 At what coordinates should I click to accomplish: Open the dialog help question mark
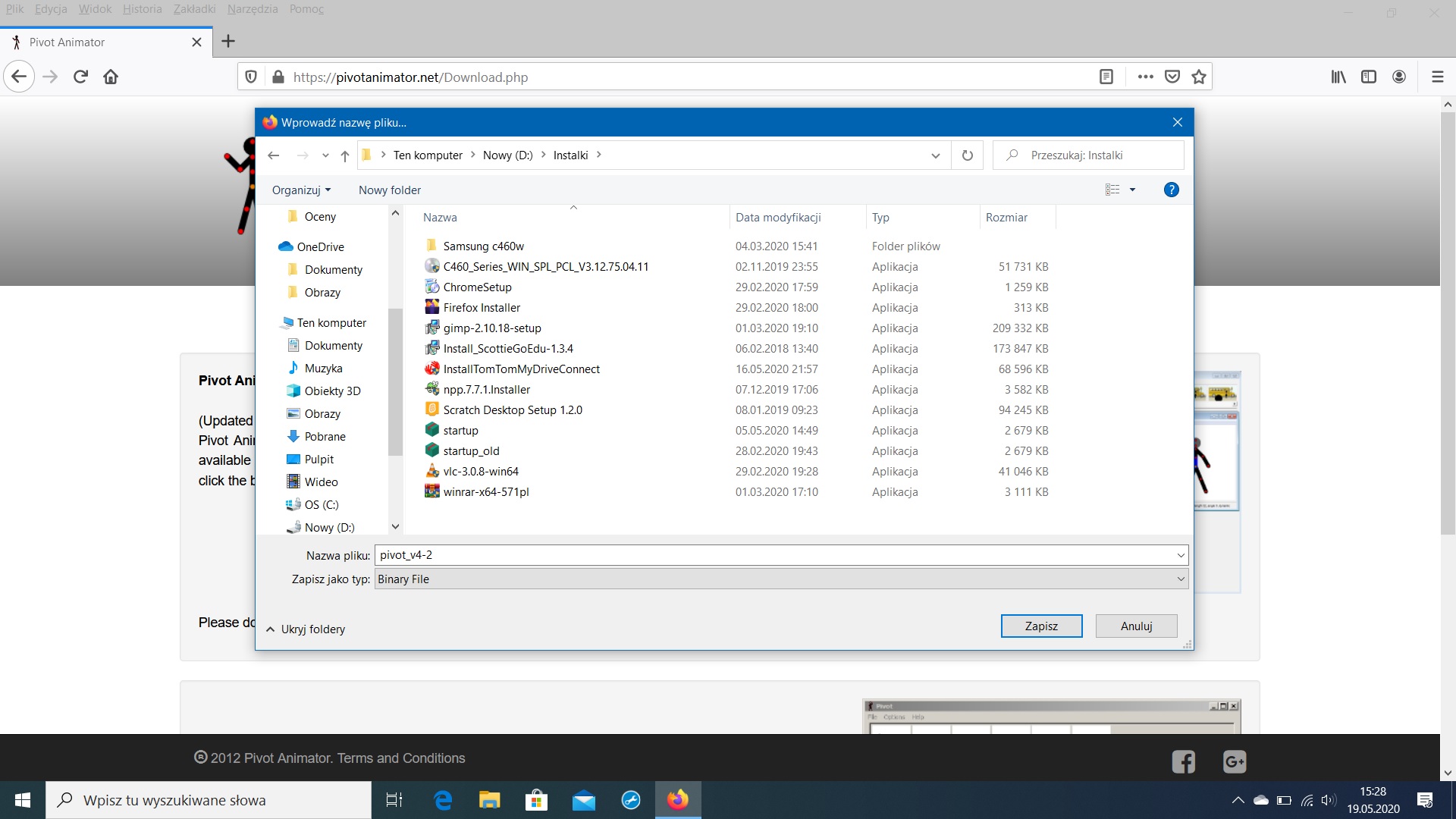[x=1171, y=190]
